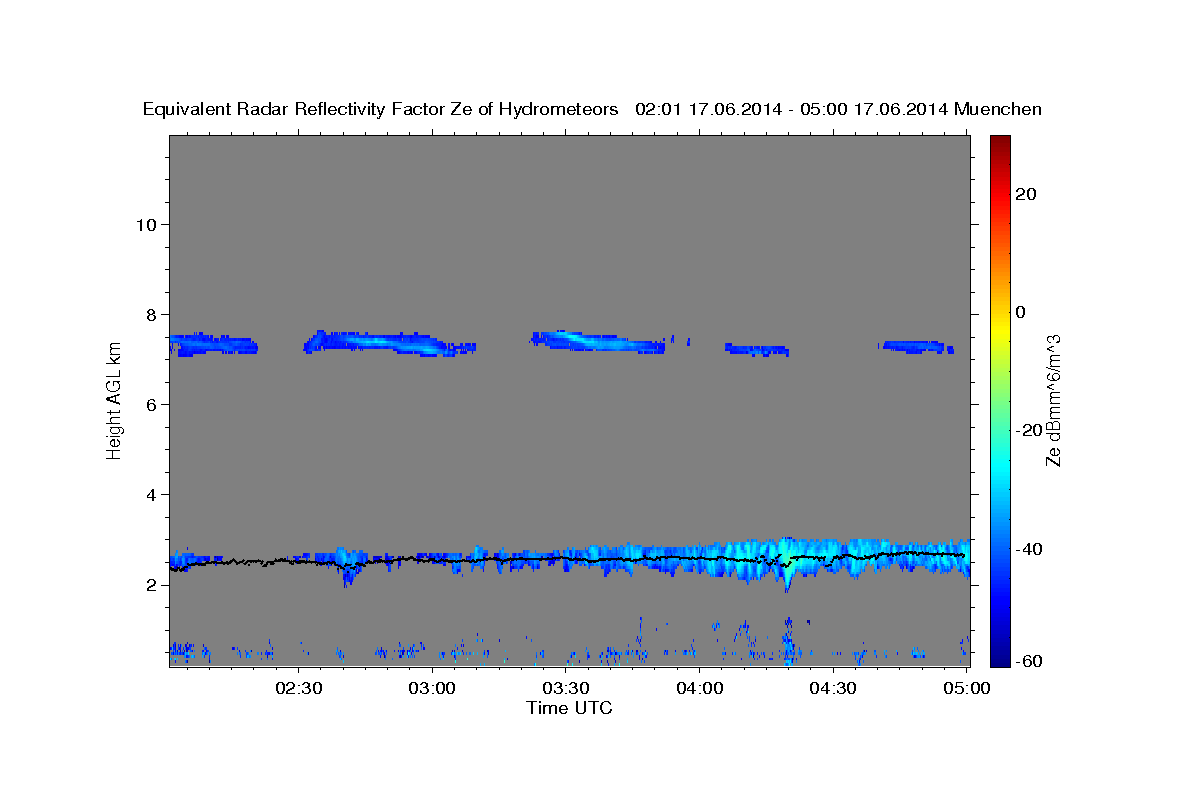Click the 'Height AGL km' axis label
Image resolution: width=1200 pixels, height=800 pixels.
click(114, 399)
